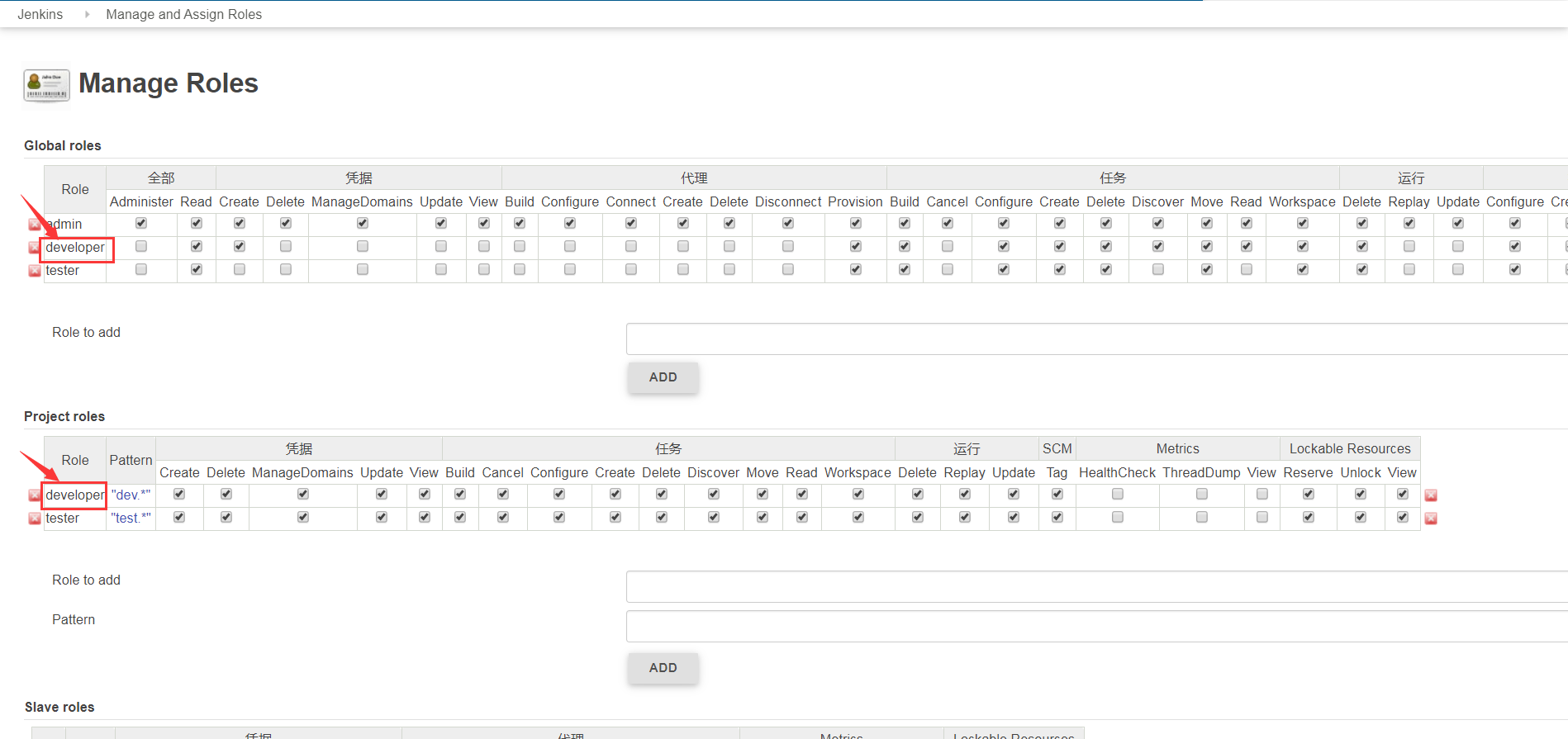Click ADD button under Global roles
This screenshot has height=739, width=1568.
coord(663,377)
